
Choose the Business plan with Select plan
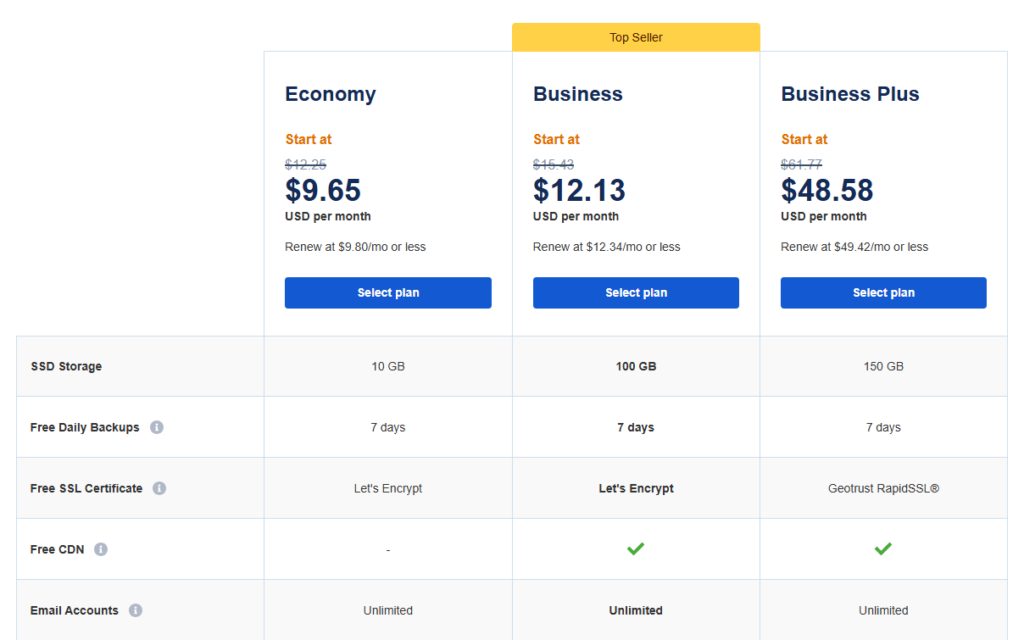pos(636,293)
